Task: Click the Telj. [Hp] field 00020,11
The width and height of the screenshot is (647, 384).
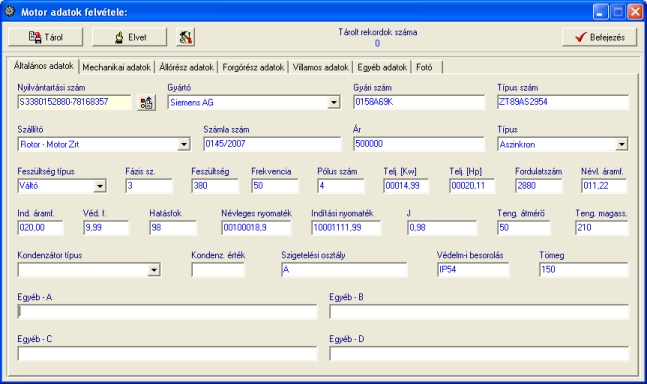Action: pos(472,186)
